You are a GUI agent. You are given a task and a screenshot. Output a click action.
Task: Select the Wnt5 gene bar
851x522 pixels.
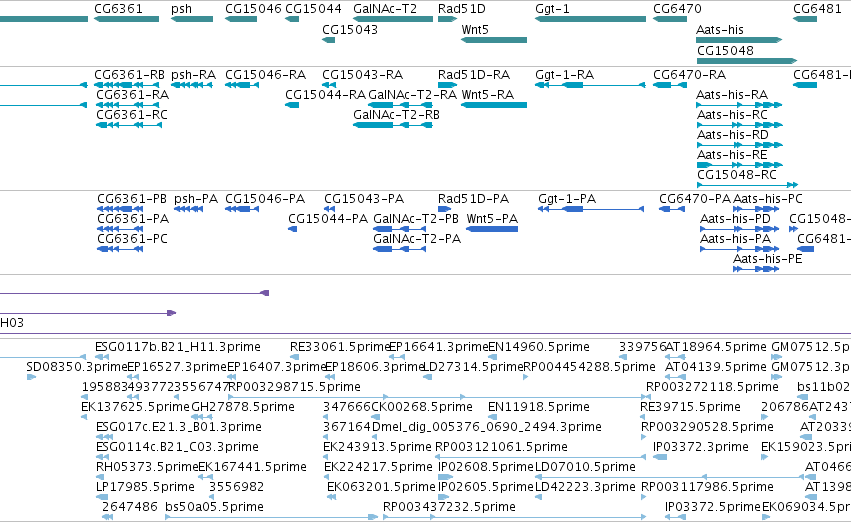pyautogui.click(x=494, y=40)
